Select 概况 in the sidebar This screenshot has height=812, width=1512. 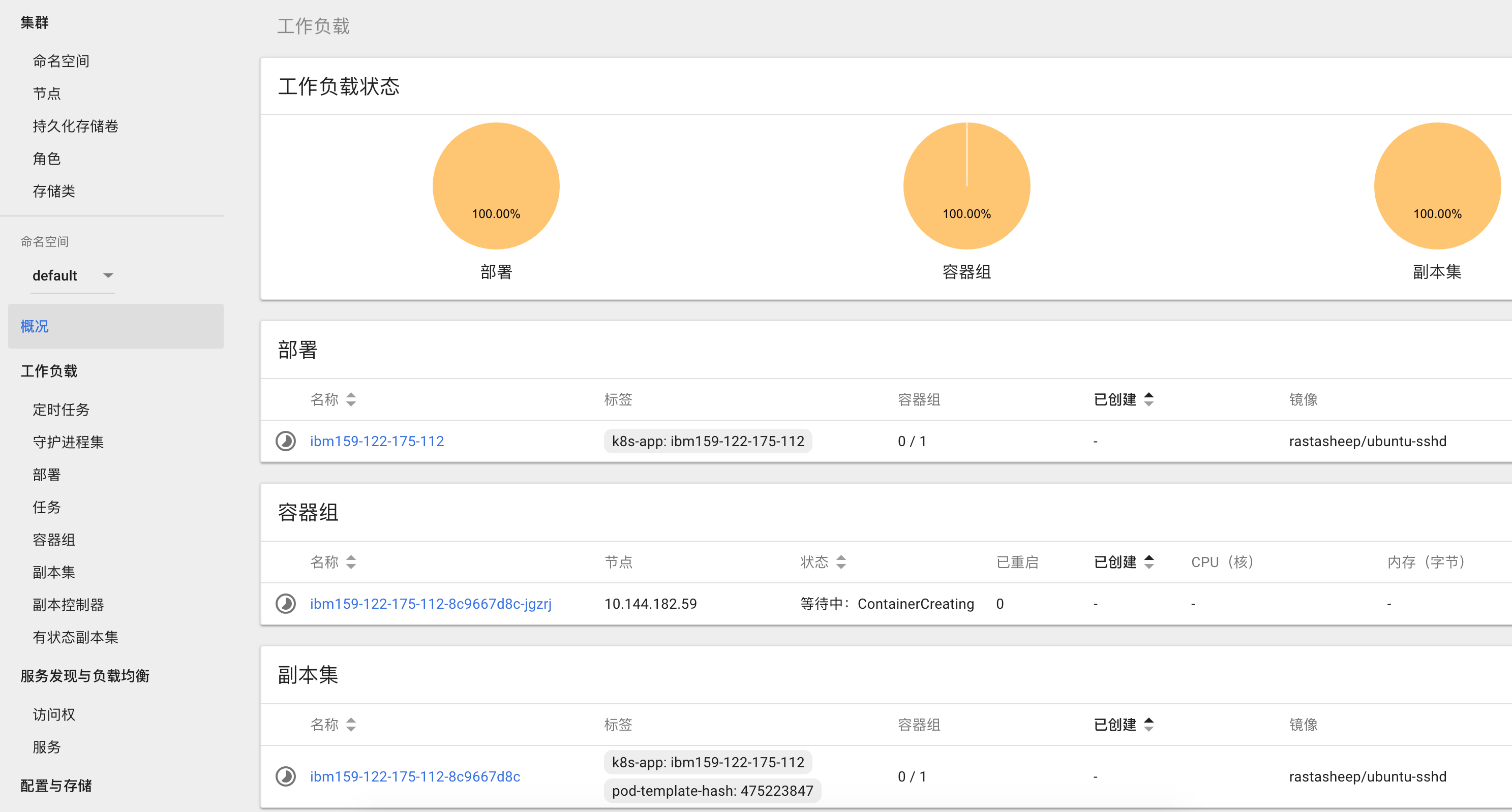[35, 326]
